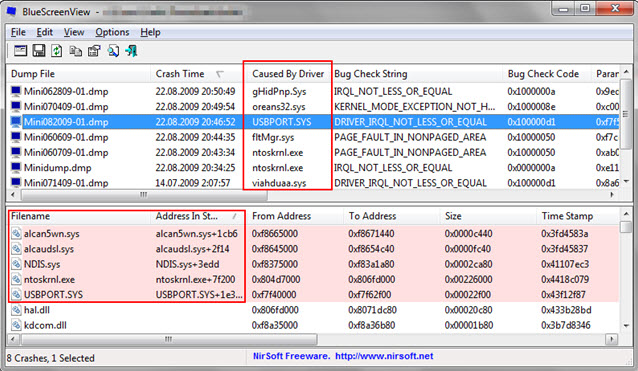This screenshot has height=371, width=638.
Task: Click the BlueScreenView title bar app icon
Action: (x=11, y=12)
